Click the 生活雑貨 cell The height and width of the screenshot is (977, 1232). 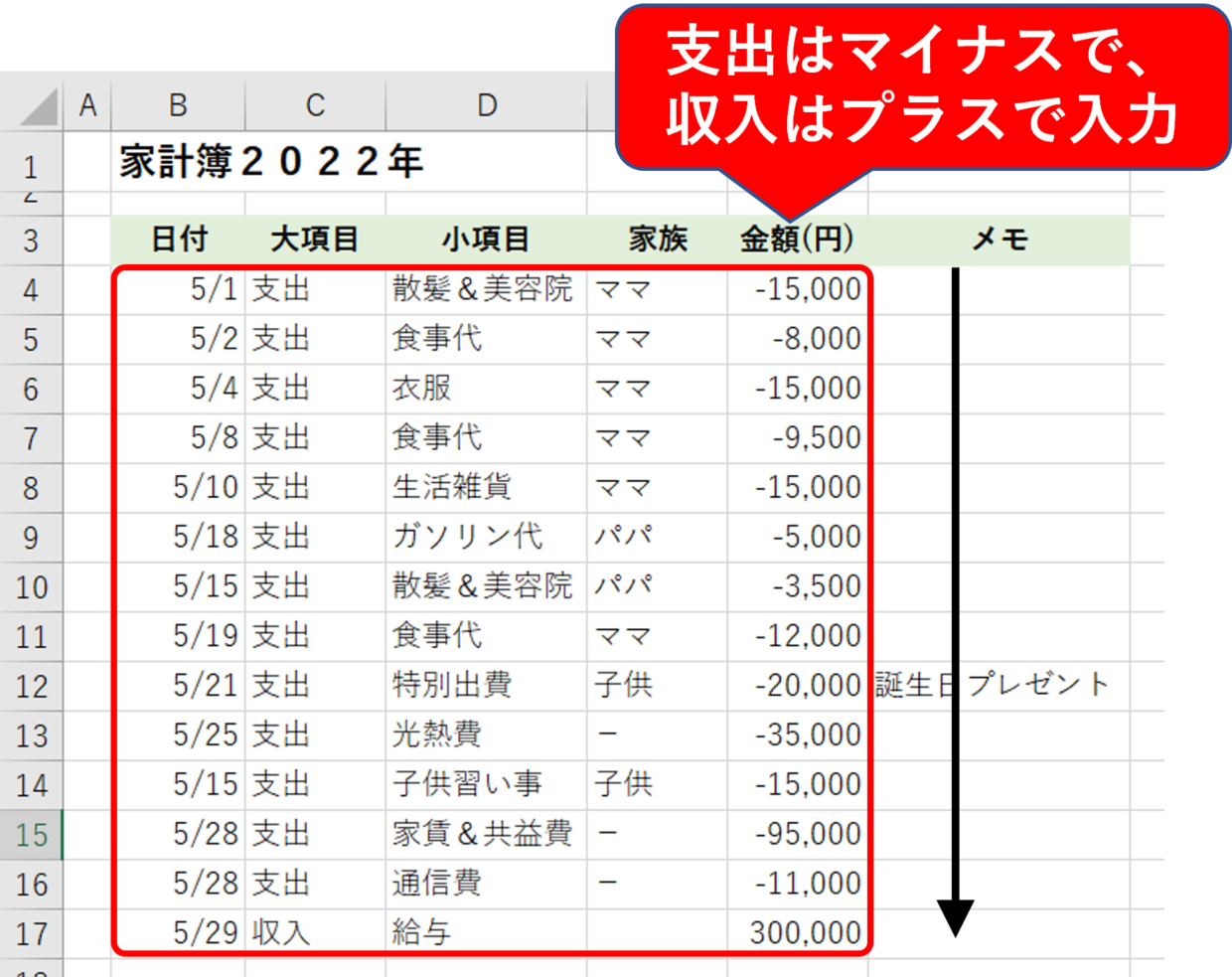click(x=486, y=488)
